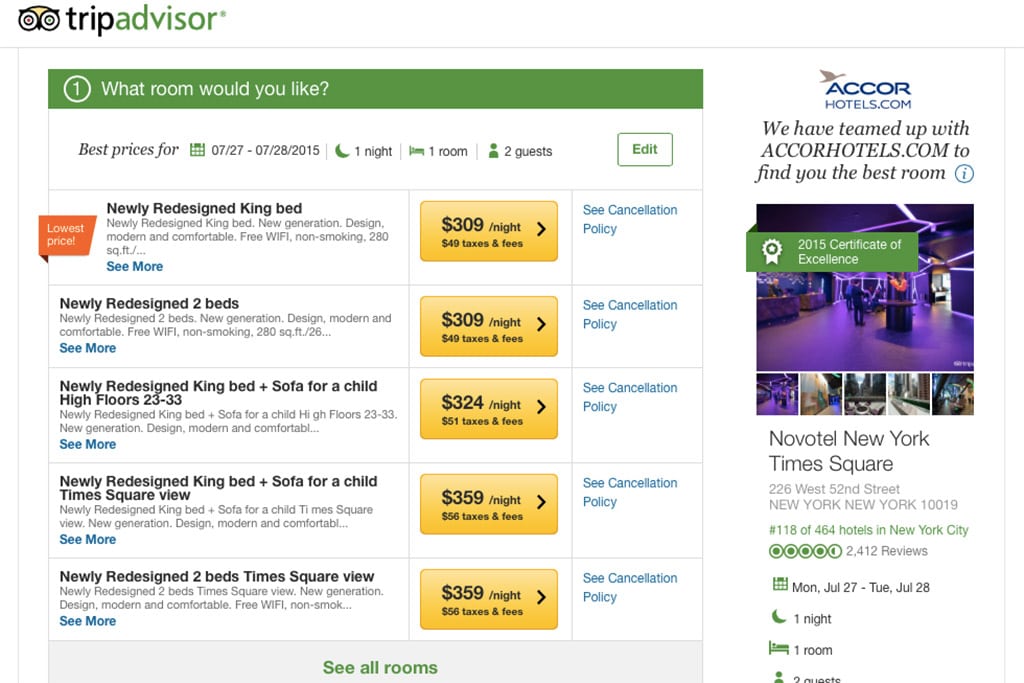Book the Newly Redesigned King bed at $309
Viewport: 1024px width, 683px height.
488,231
